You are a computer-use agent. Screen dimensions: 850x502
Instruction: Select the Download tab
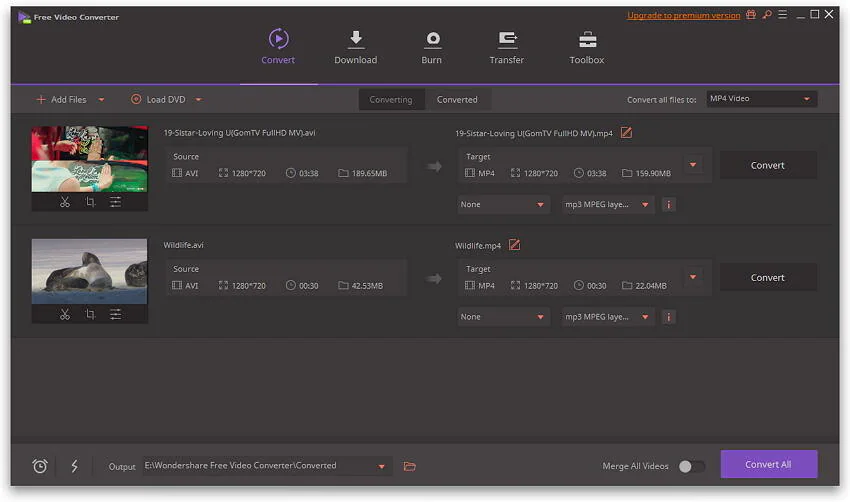pos(356,48)
